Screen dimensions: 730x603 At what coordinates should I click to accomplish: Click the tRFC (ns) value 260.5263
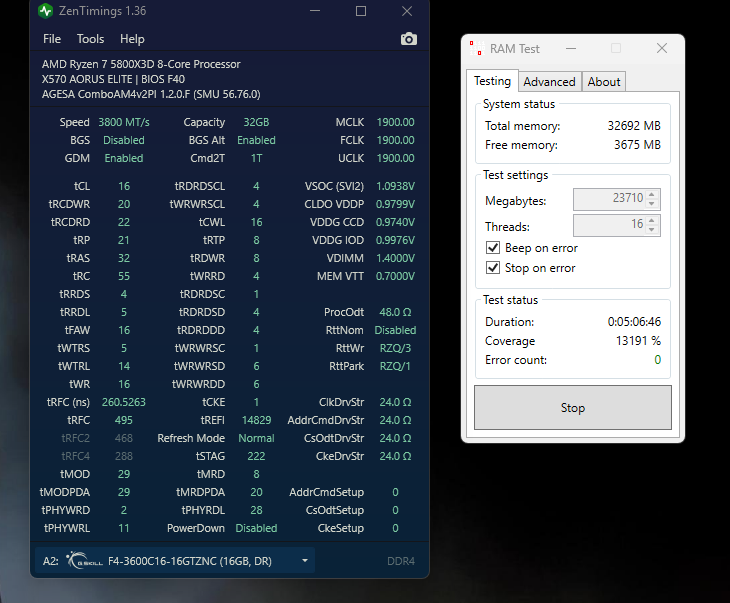124,402
